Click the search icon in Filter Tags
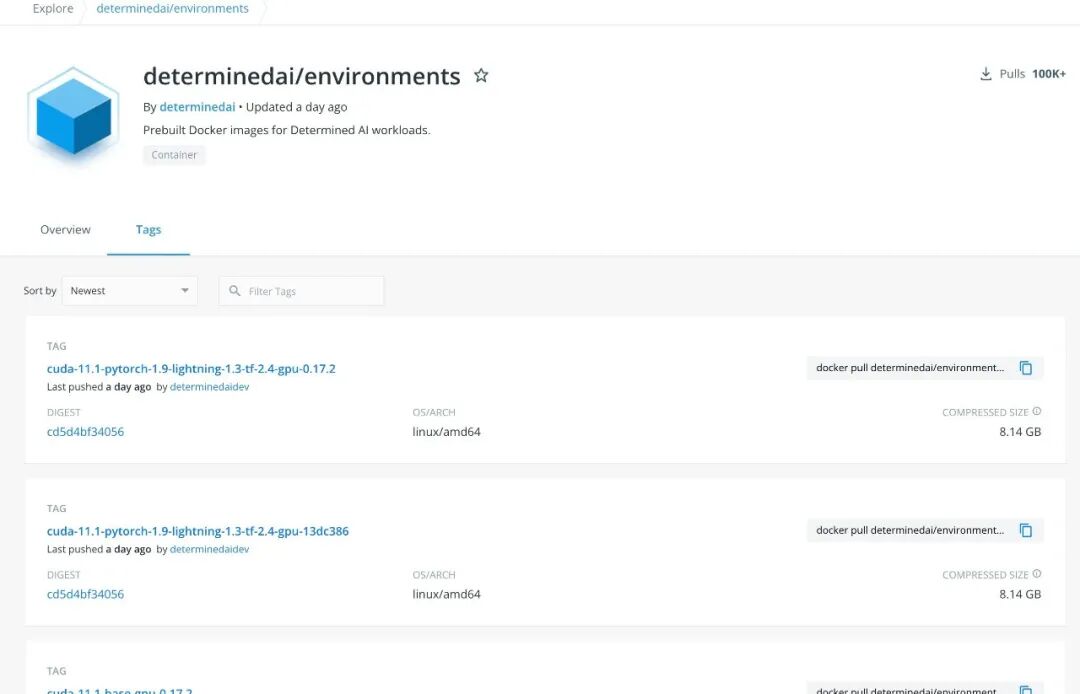This screenshot has height=694, width=1080. click(x=235, y=291)
